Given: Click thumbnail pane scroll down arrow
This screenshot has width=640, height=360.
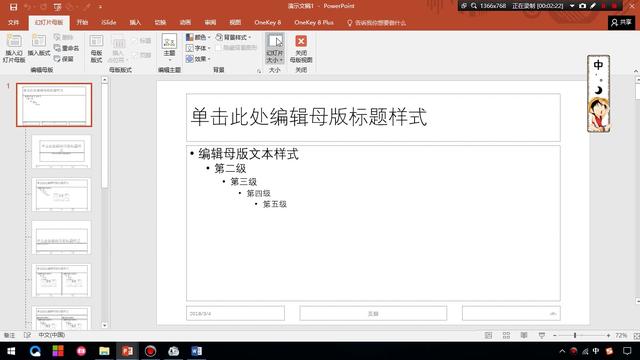Looking at the screenshot, I should (x=105, y=325).
